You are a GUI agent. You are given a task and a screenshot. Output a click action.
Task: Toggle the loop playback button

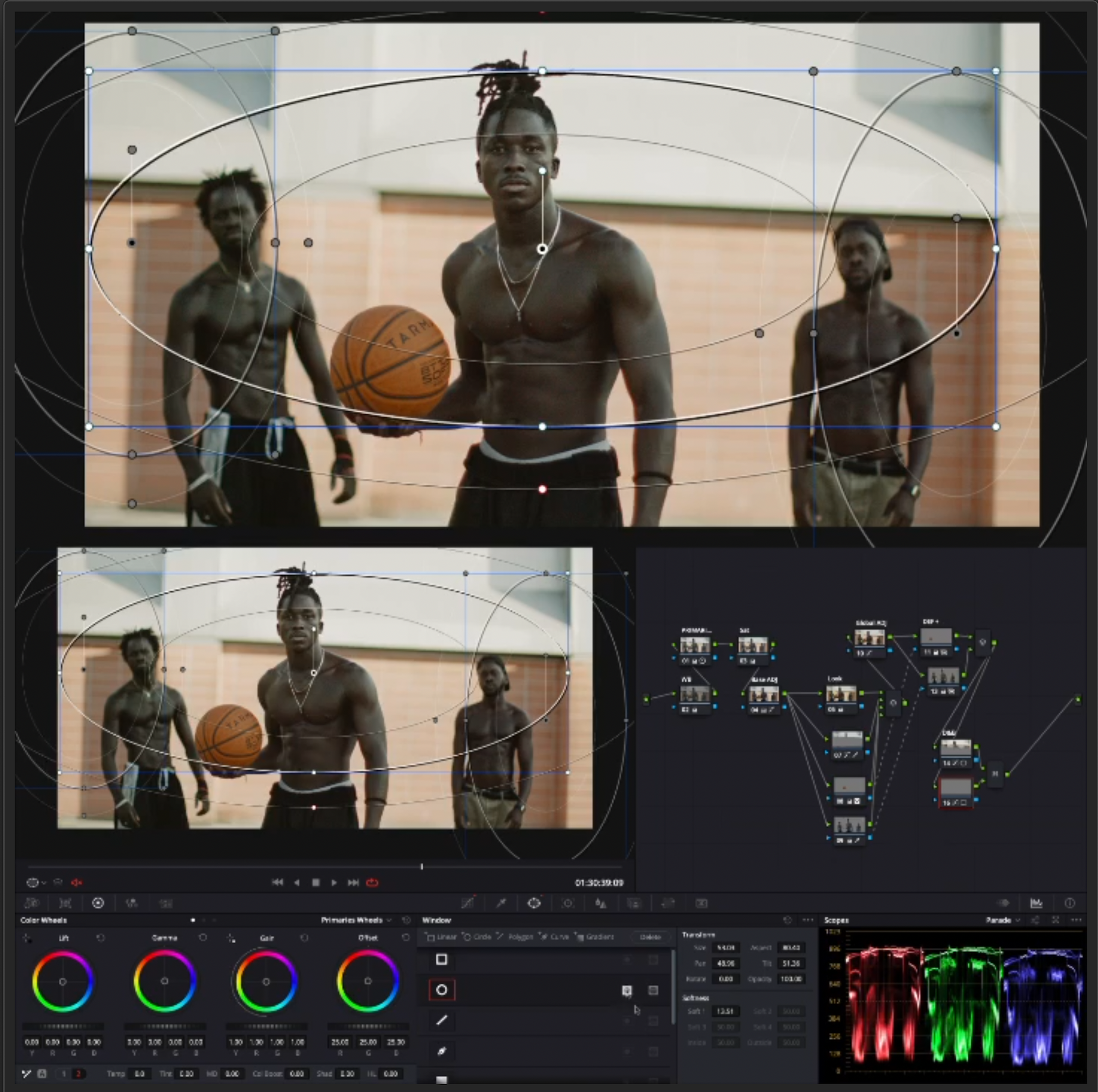pyautogui.click(x=372, y=882)
